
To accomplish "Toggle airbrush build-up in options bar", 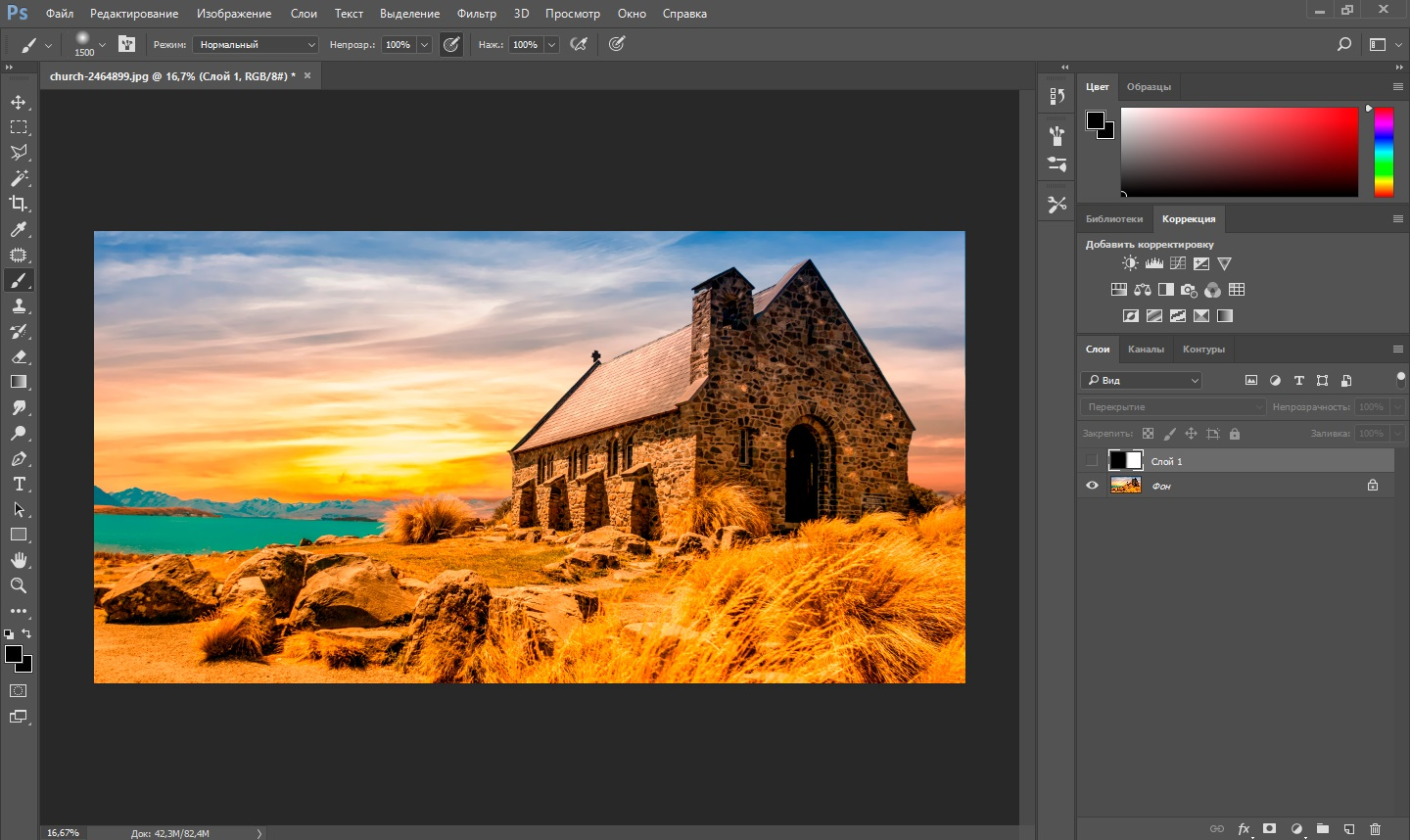I will click(x=579, y=44).
